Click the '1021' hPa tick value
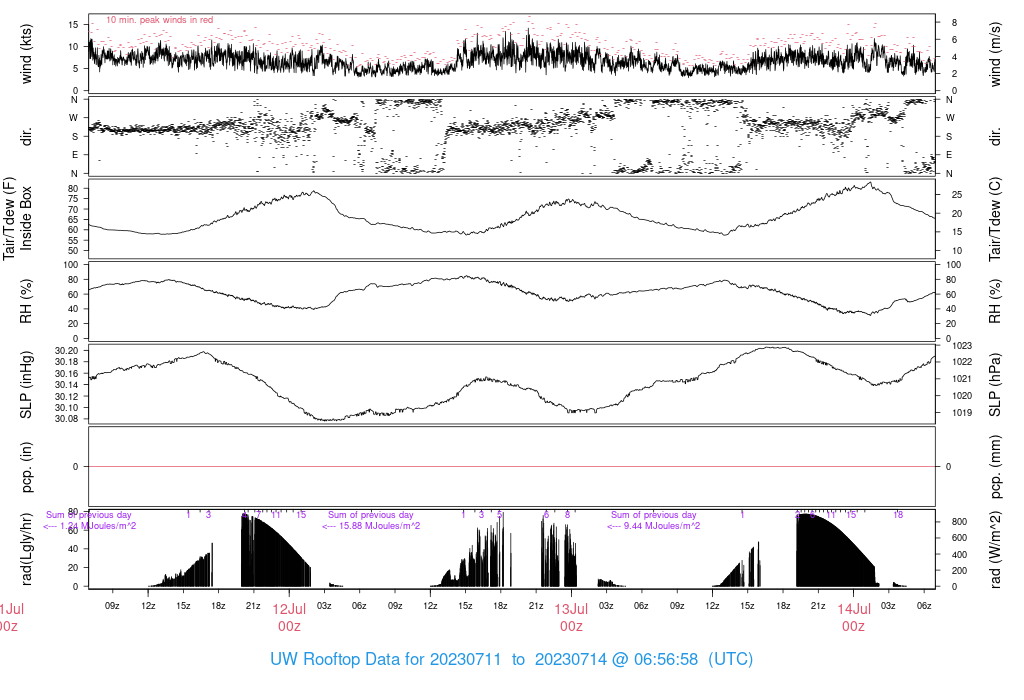The image size is (1024, 700). [962, 379]
